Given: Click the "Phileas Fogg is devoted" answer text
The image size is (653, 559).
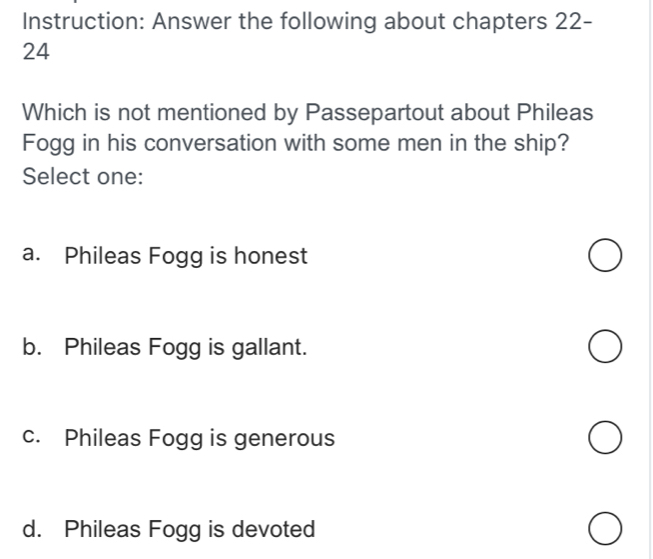Looking at the screenshot, I should 190,530.
